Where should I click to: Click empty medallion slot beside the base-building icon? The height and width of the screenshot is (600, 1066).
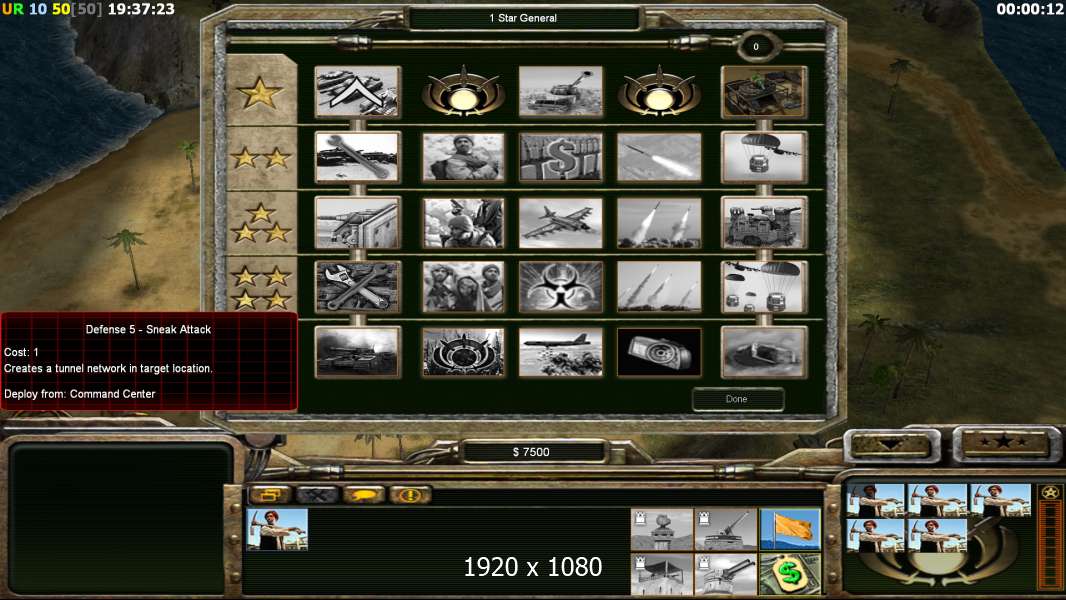tap(659, 92)
